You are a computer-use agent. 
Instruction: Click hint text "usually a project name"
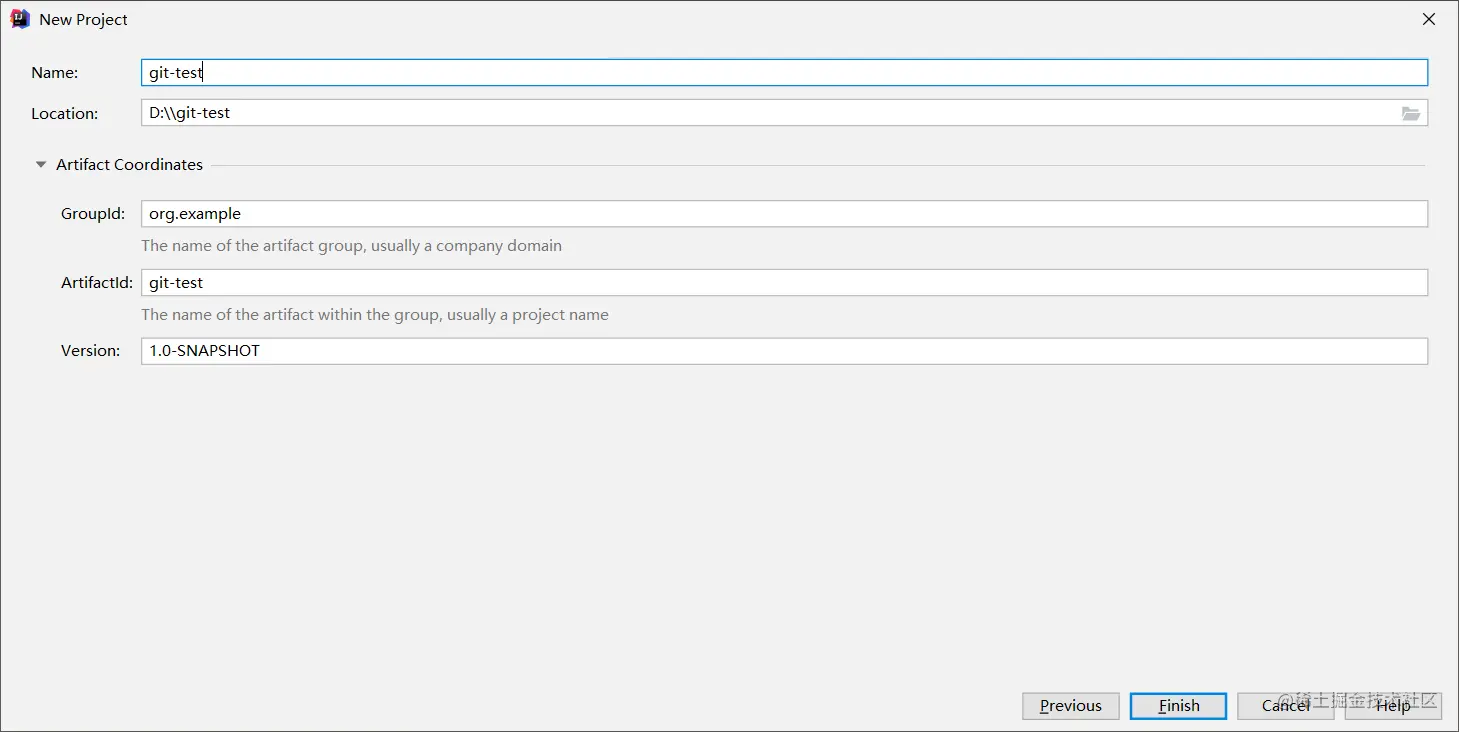pyautogui.click(x=528, y=314)
